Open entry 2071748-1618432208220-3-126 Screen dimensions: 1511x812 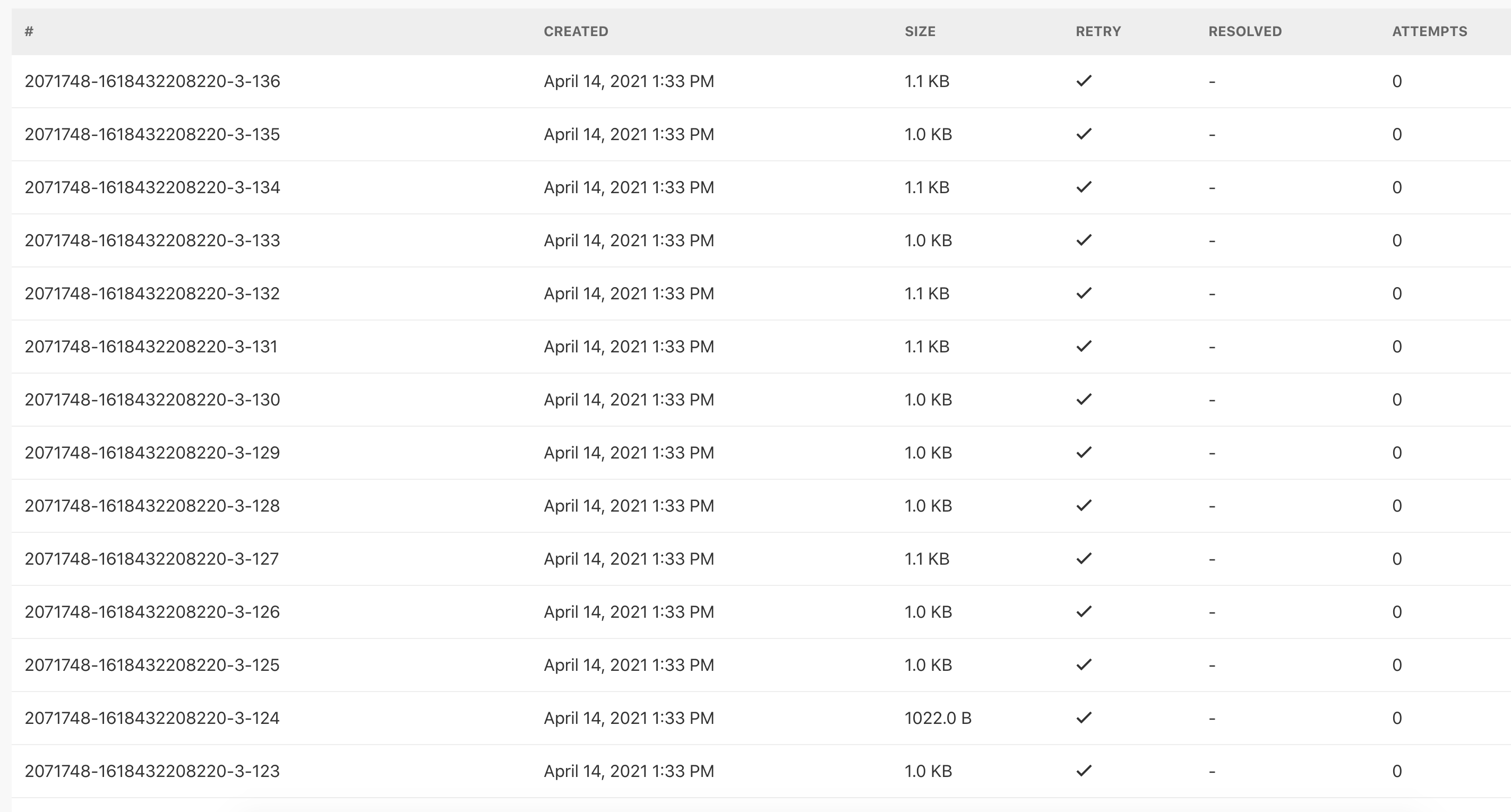(x=152, y=612)
